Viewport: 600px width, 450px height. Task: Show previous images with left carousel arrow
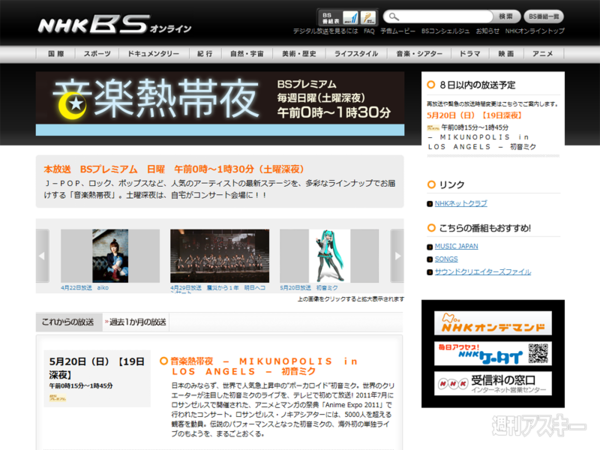pyautogui.click(x=42, y=256)
